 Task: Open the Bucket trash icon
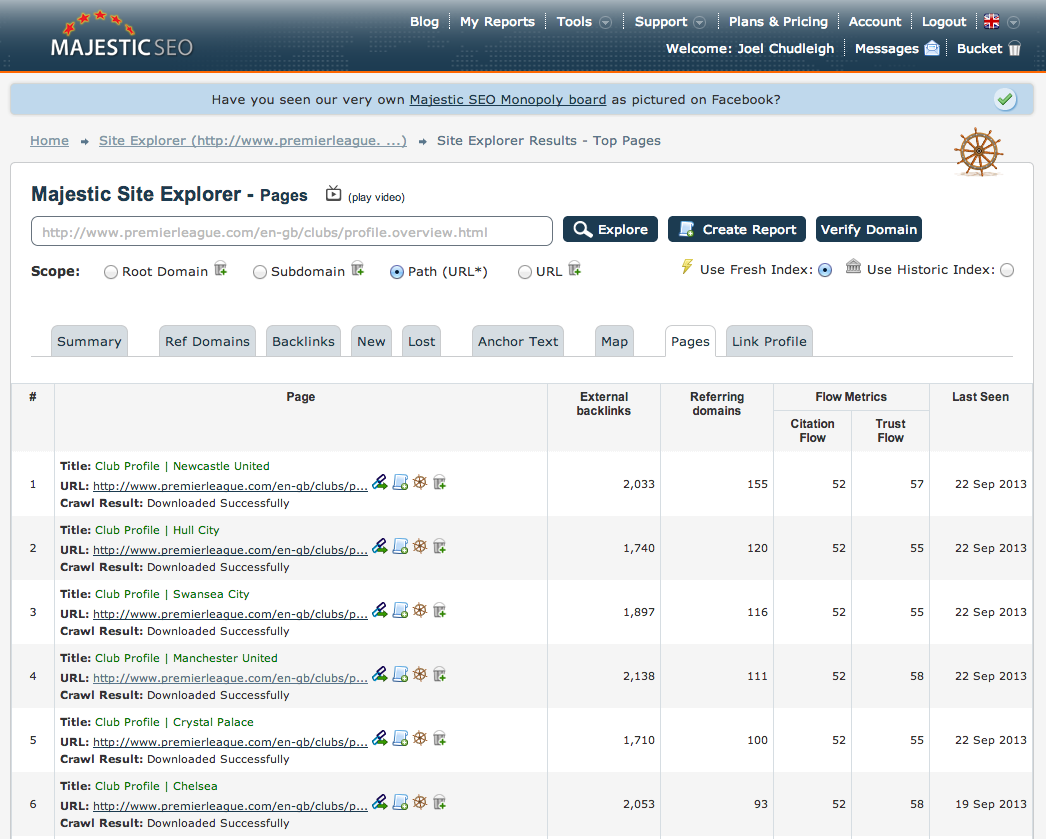1014,48
